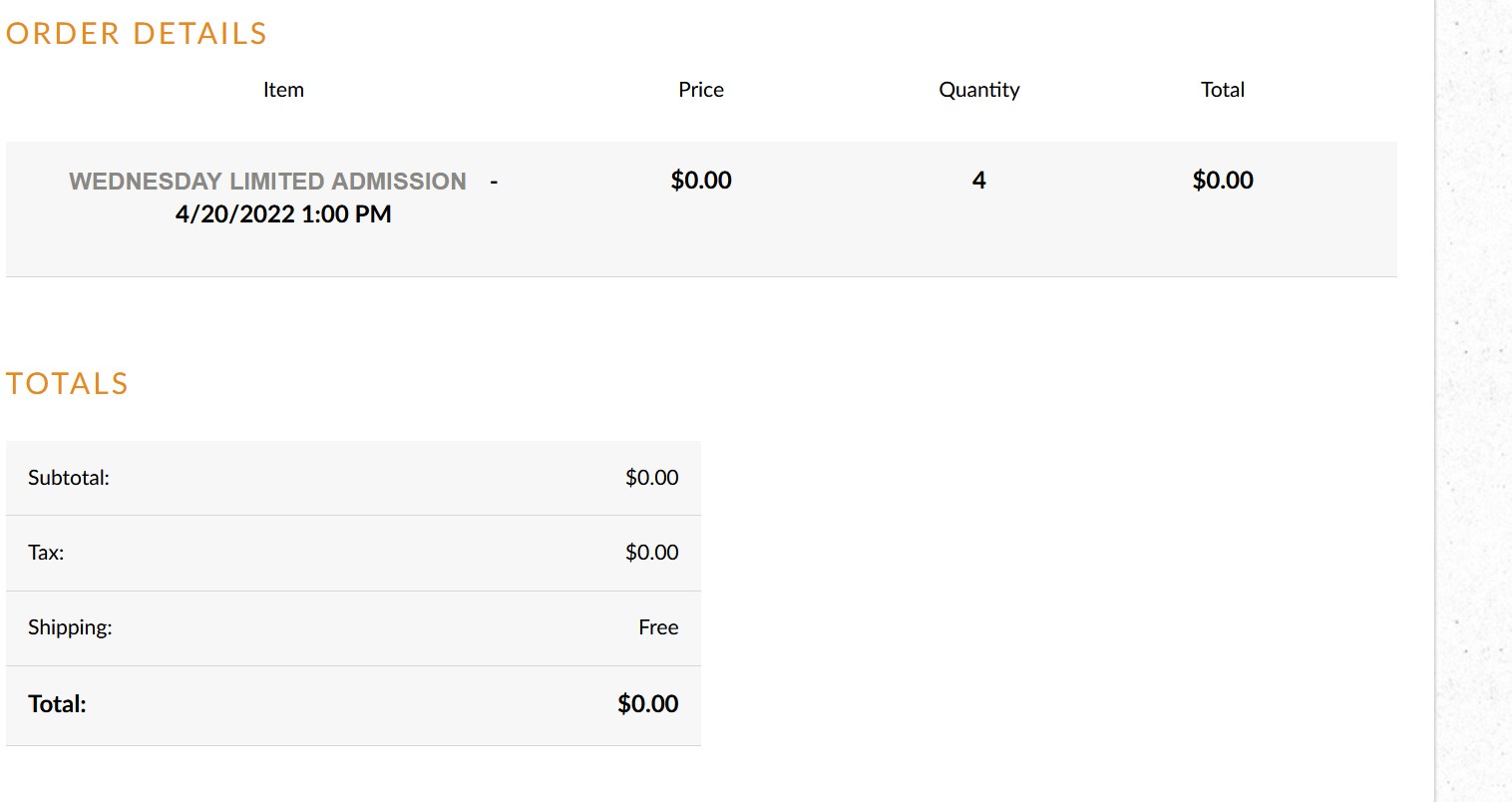Viewport: 1512px width, 802px height.
Task: Click the item row total $0.00
Action: click(x=1223, y=181)
